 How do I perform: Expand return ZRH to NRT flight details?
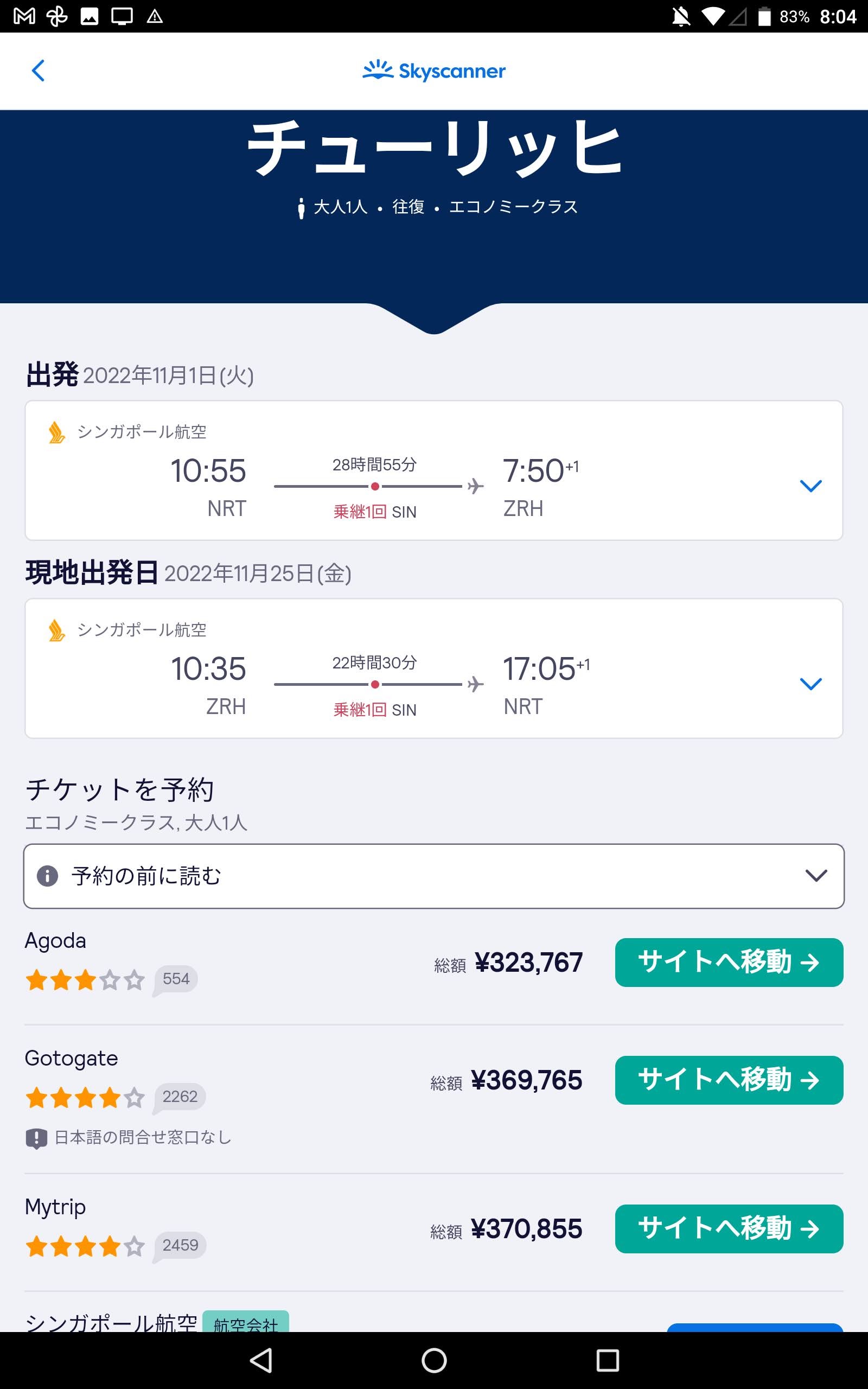810,684
